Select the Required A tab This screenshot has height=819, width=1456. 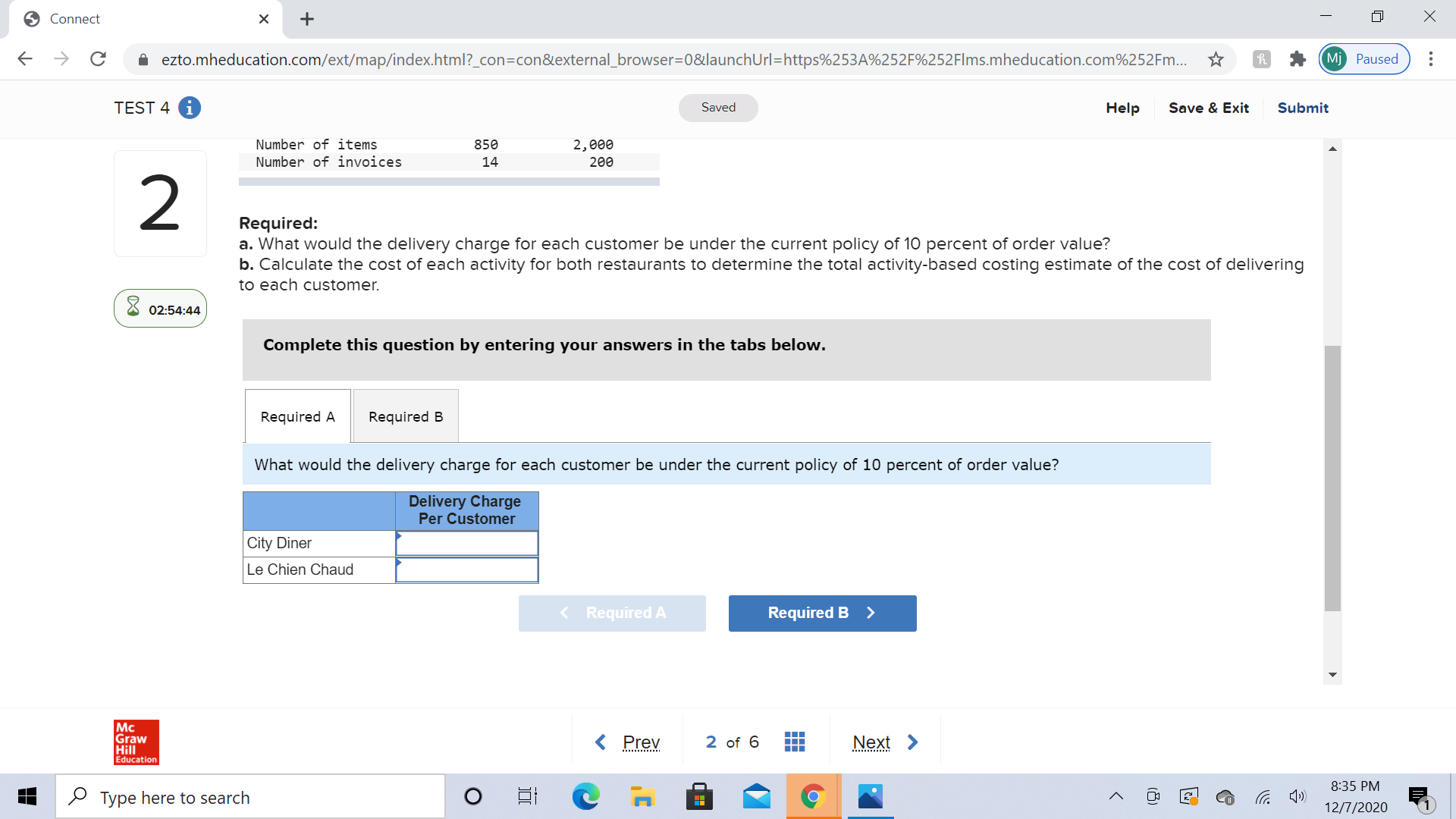point(297,416)
